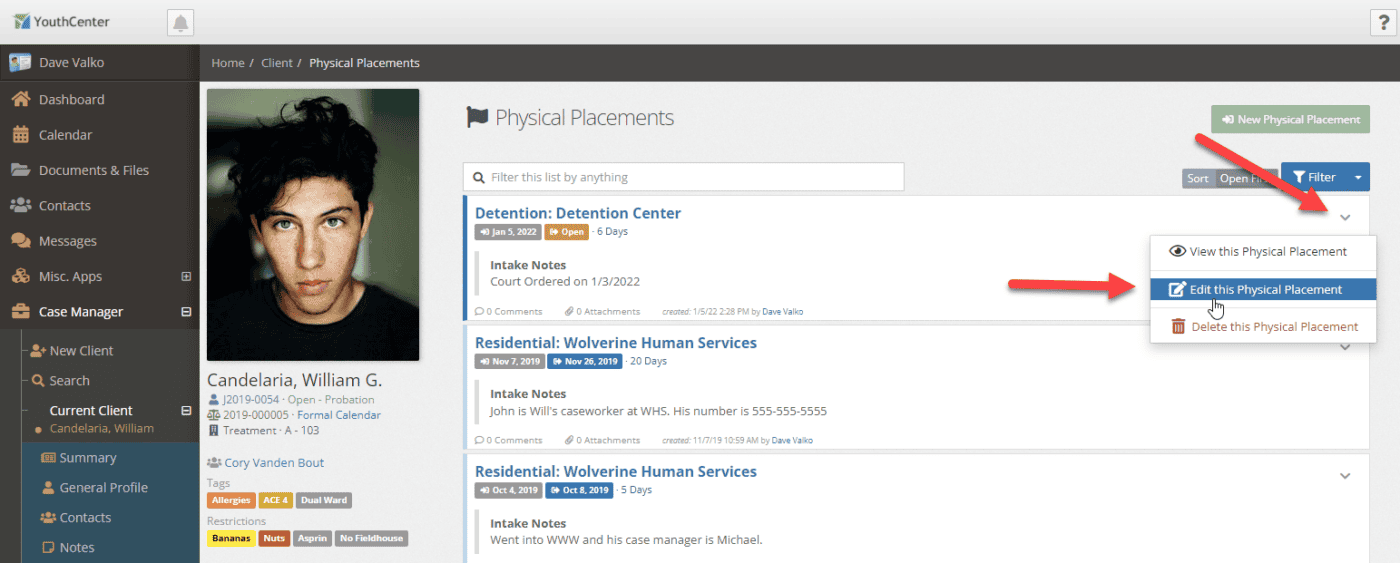This screenshot has width=1400, height=563.
Task: Open the Filter dropdown caret
Action: pos(1358,178)
